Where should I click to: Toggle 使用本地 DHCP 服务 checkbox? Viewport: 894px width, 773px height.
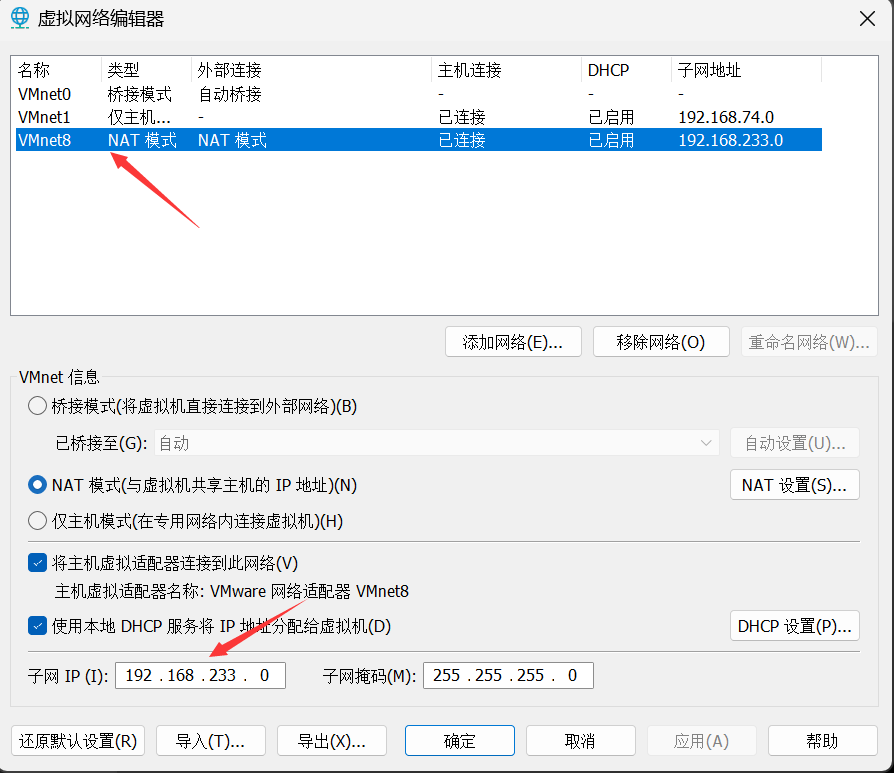37,627
